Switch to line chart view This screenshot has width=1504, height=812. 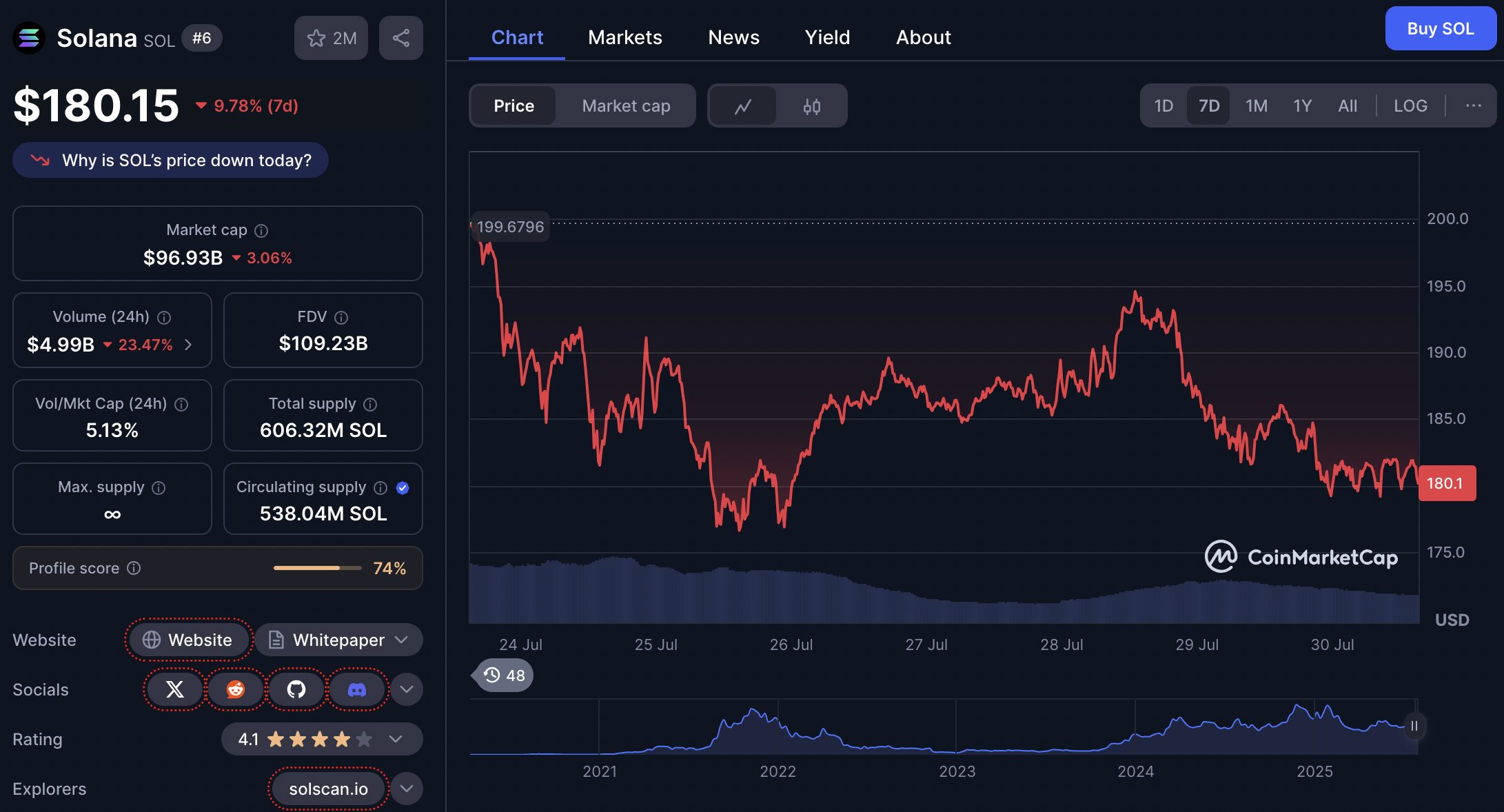tap(743, 106)
